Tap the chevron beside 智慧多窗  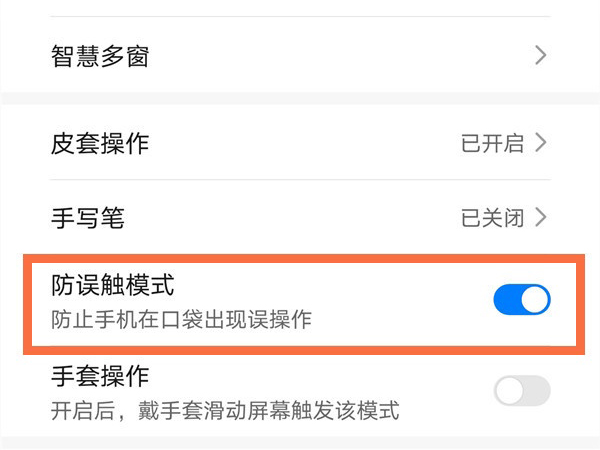pyautogui.click(x=541, y=56)
